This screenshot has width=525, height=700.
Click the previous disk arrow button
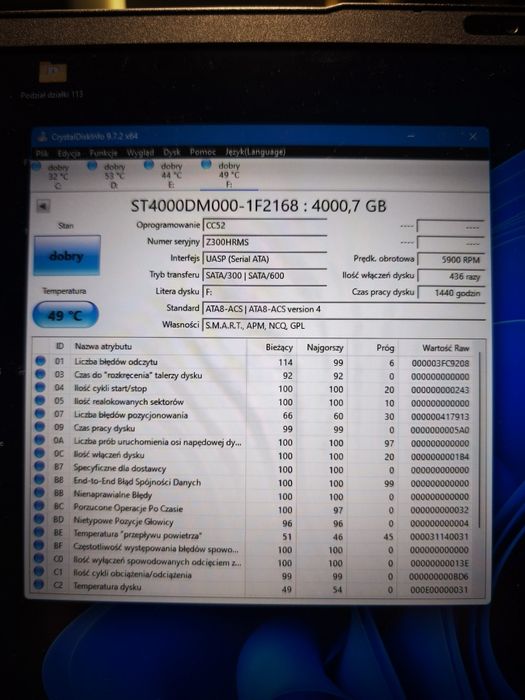[x=43, y=206]
